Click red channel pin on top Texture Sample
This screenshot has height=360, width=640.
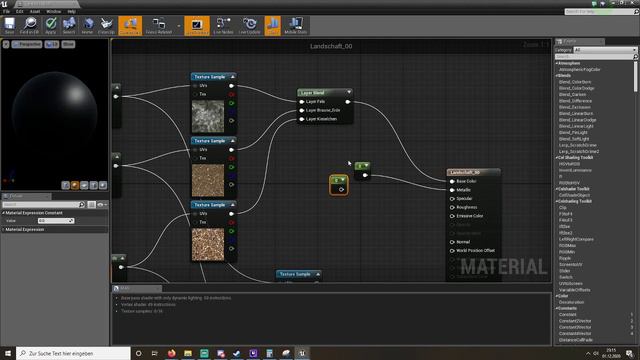(231, 94)
